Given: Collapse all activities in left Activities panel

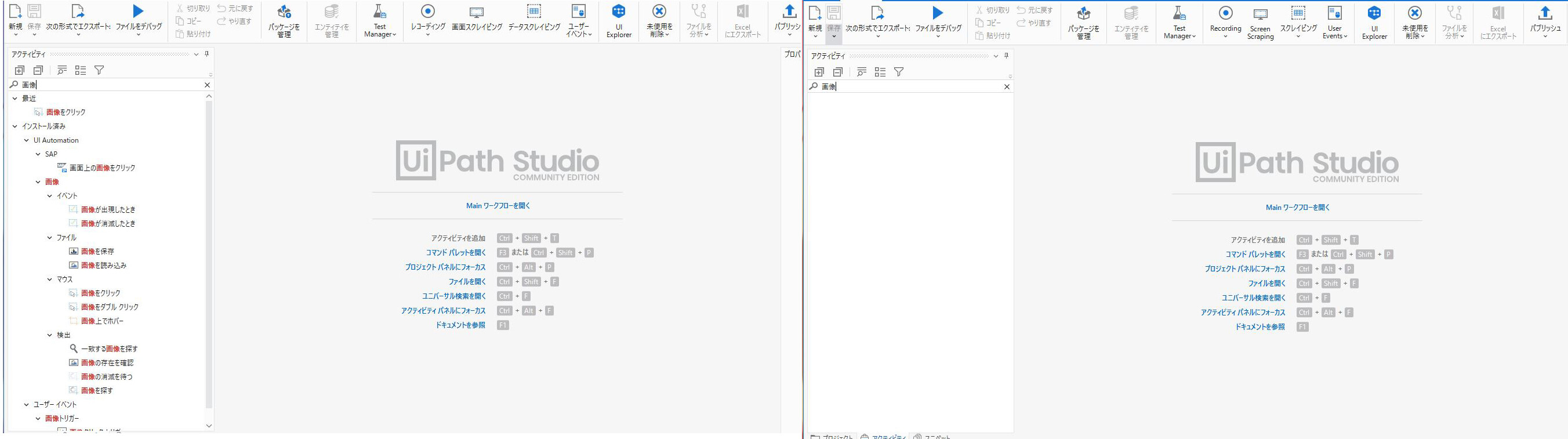Looking at the screenshot, I should point(38,70).
